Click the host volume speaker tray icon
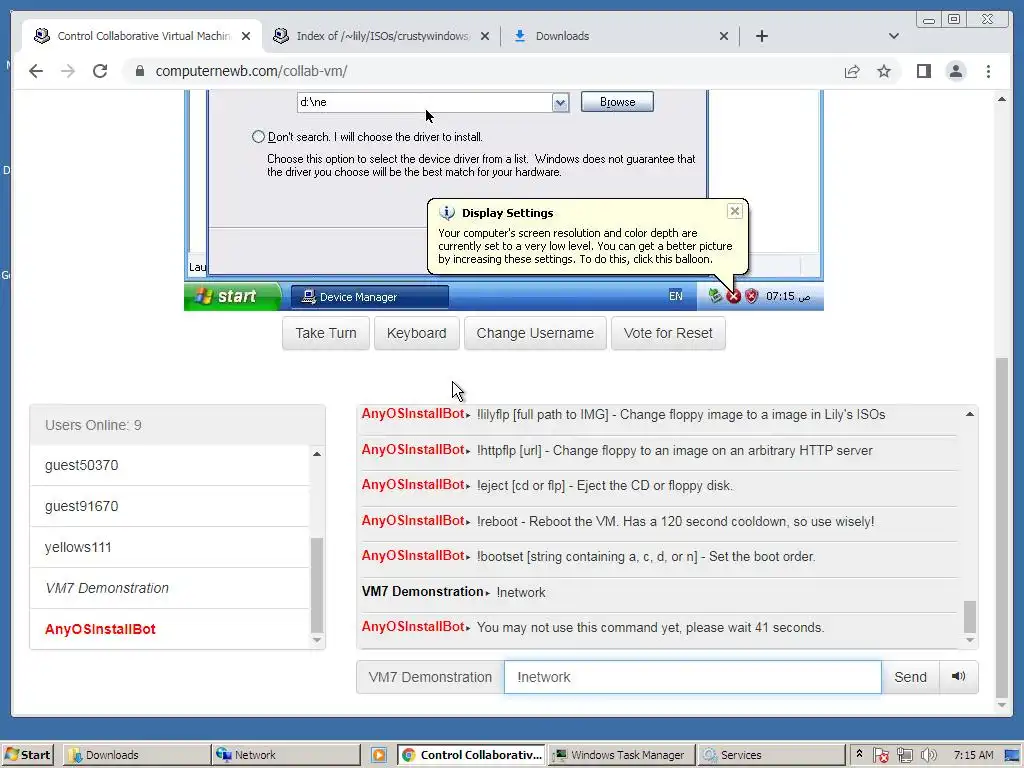The image size is (1024, 768). pyautogui.click(x=929, y=755)
